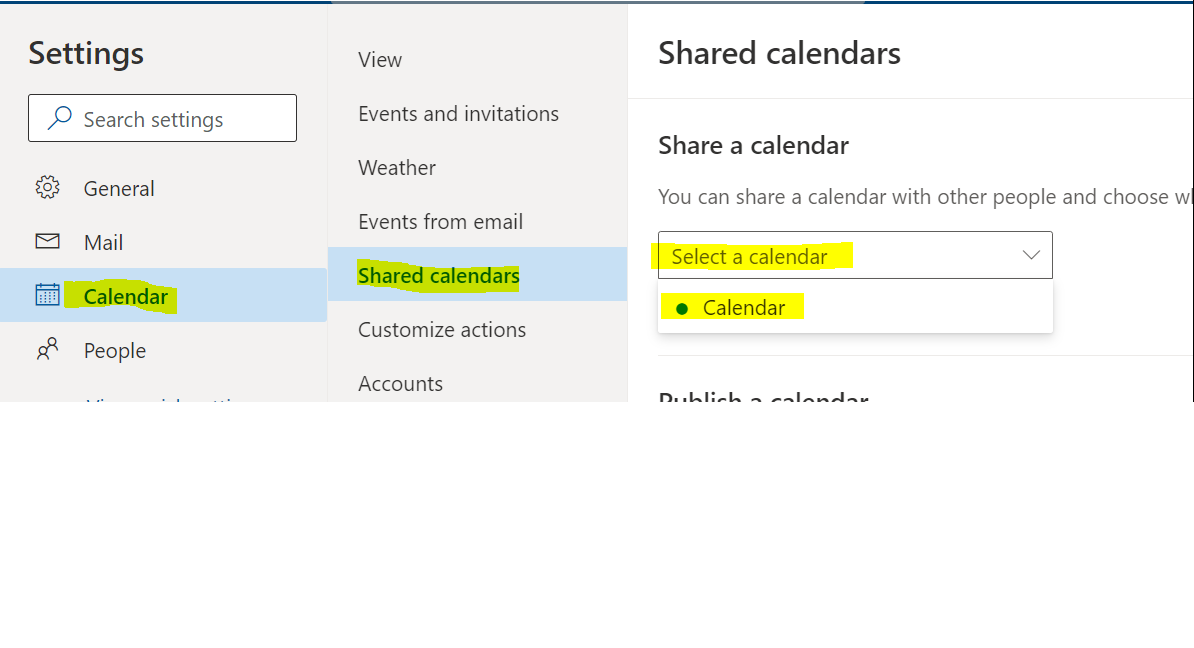The height and width of the screenshot is (648, 1194).
Task: Click the green dot beside Calendar option
Action: pyautogui.click(x=682, y=308)
